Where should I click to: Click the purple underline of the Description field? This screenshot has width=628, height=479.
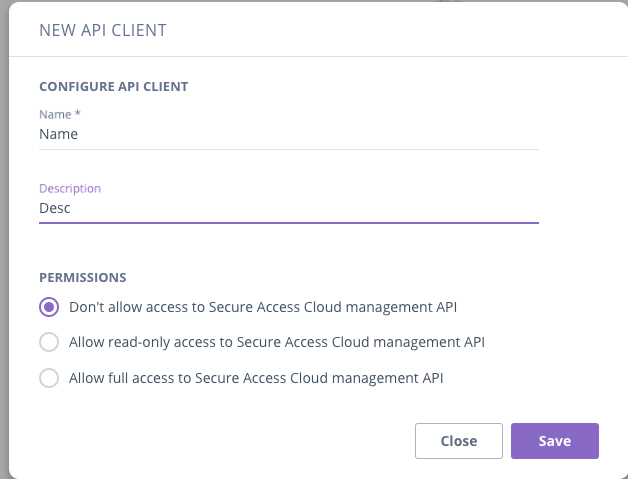pyautogui.click(x=289, y=222)
